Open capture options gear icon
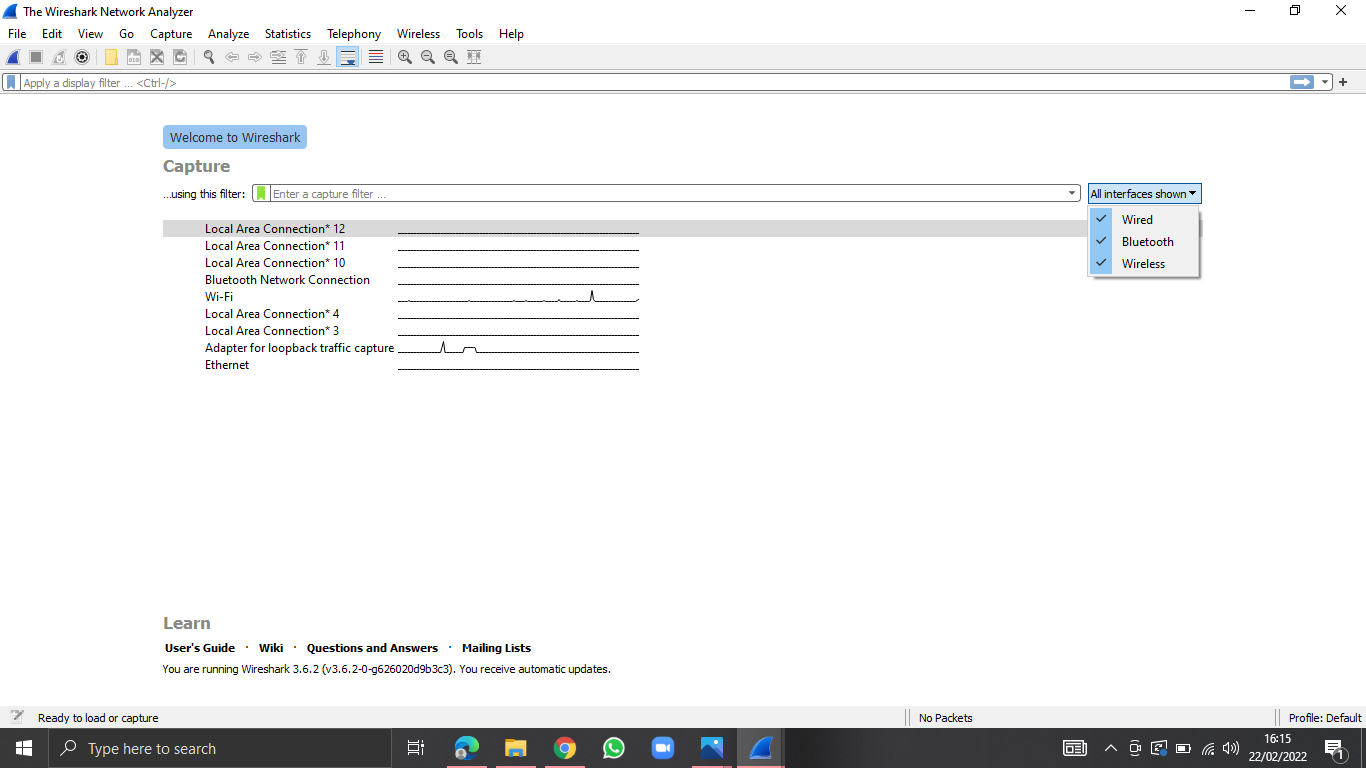 point(82,57)
